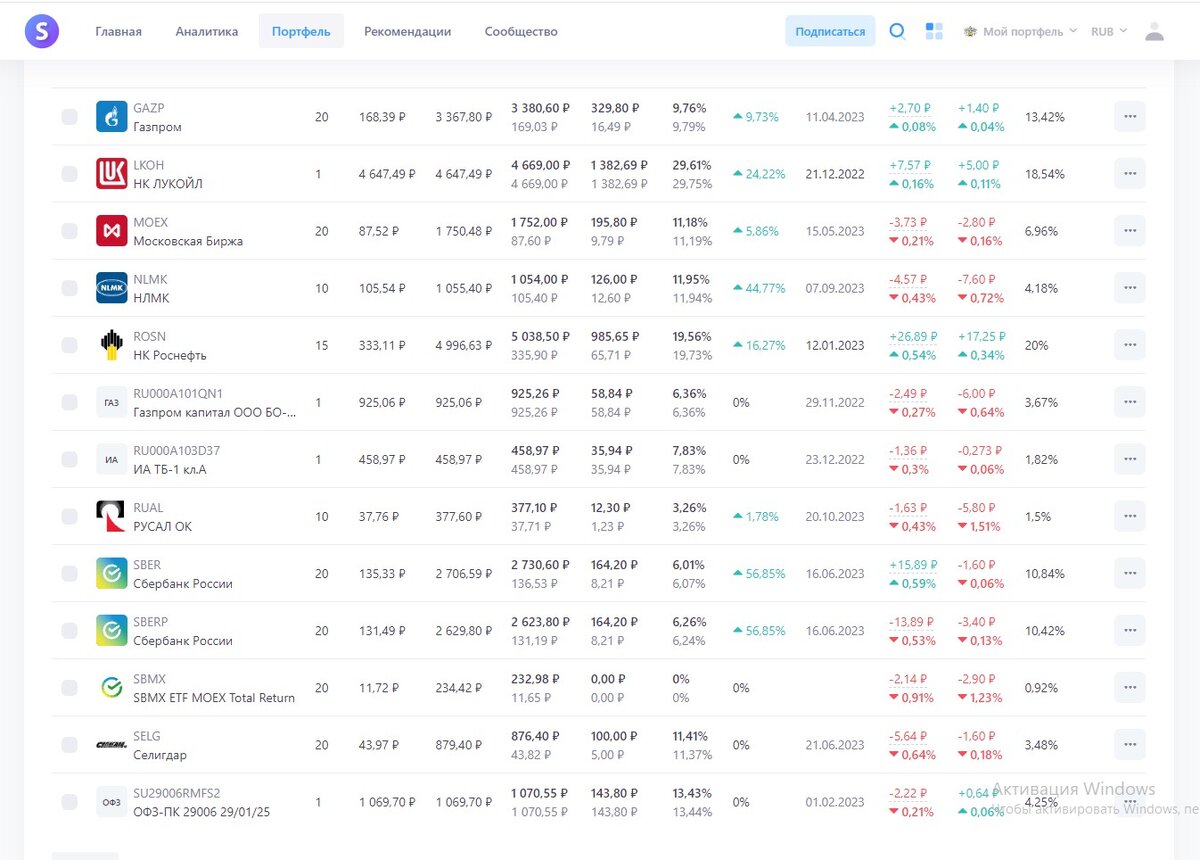This screenshot has height=860, width=1200.
Task: Click the SBERP Sberbank logo
Action: pos(111,630)
